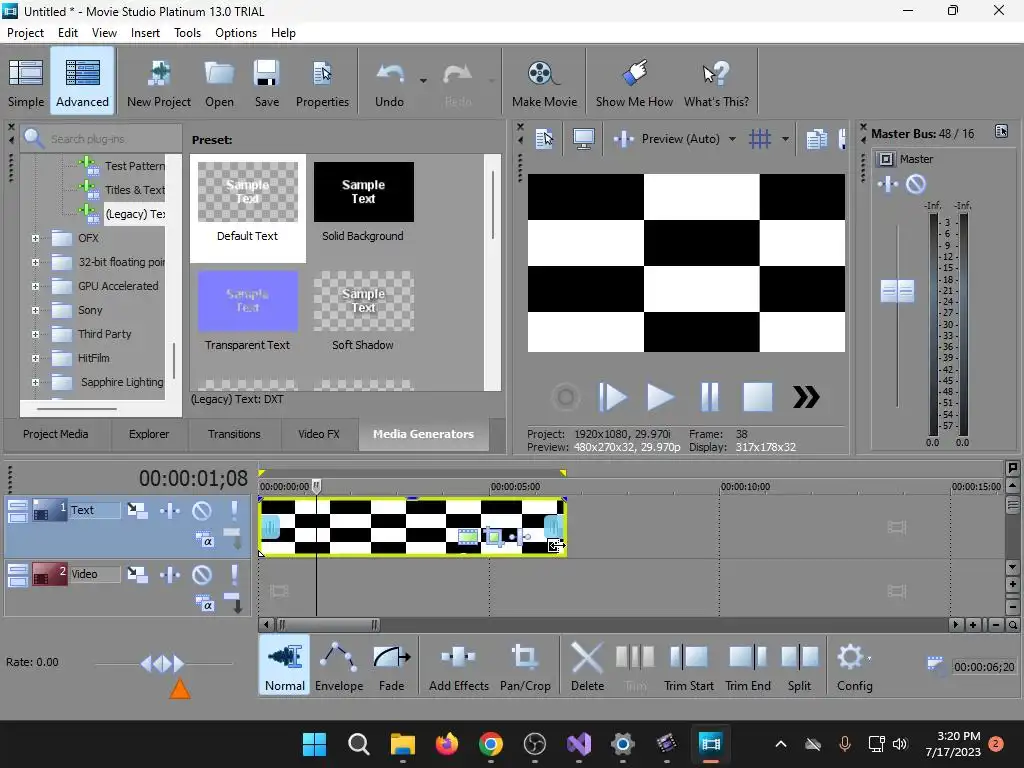This screenshot has width=1024, height=768.
Task: Click Add Effects button
Action: 458,665
